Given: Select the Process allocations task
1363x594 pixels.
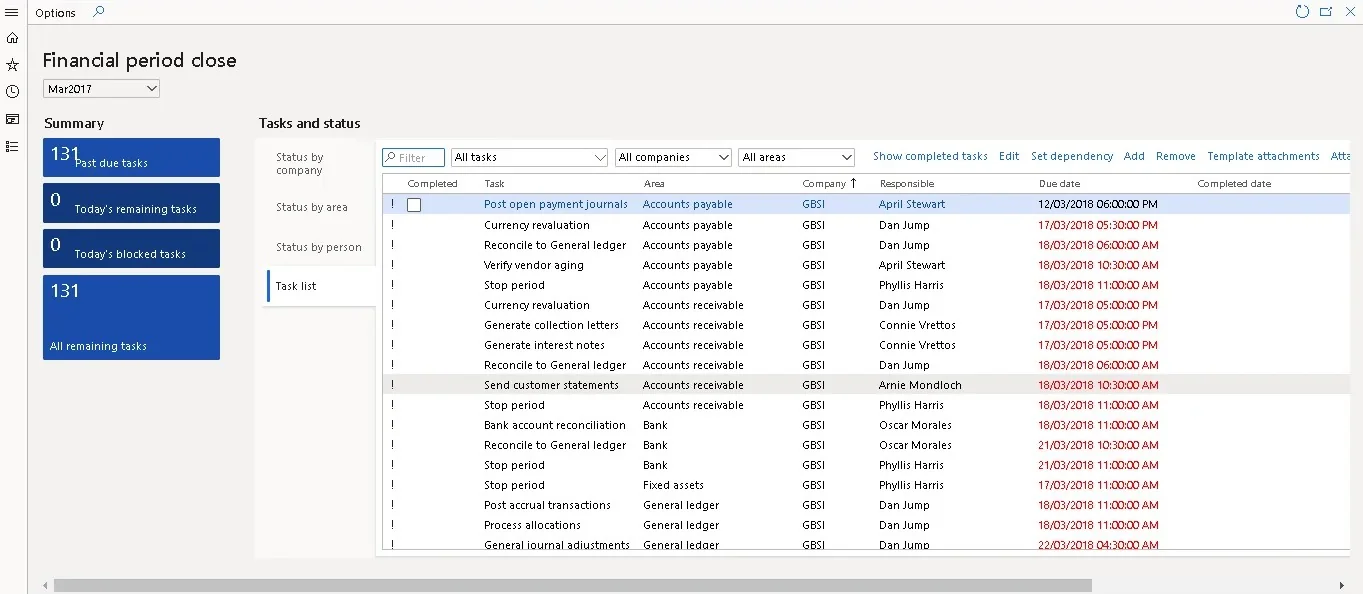Looking at the screenshot, I should click(532, 525).
